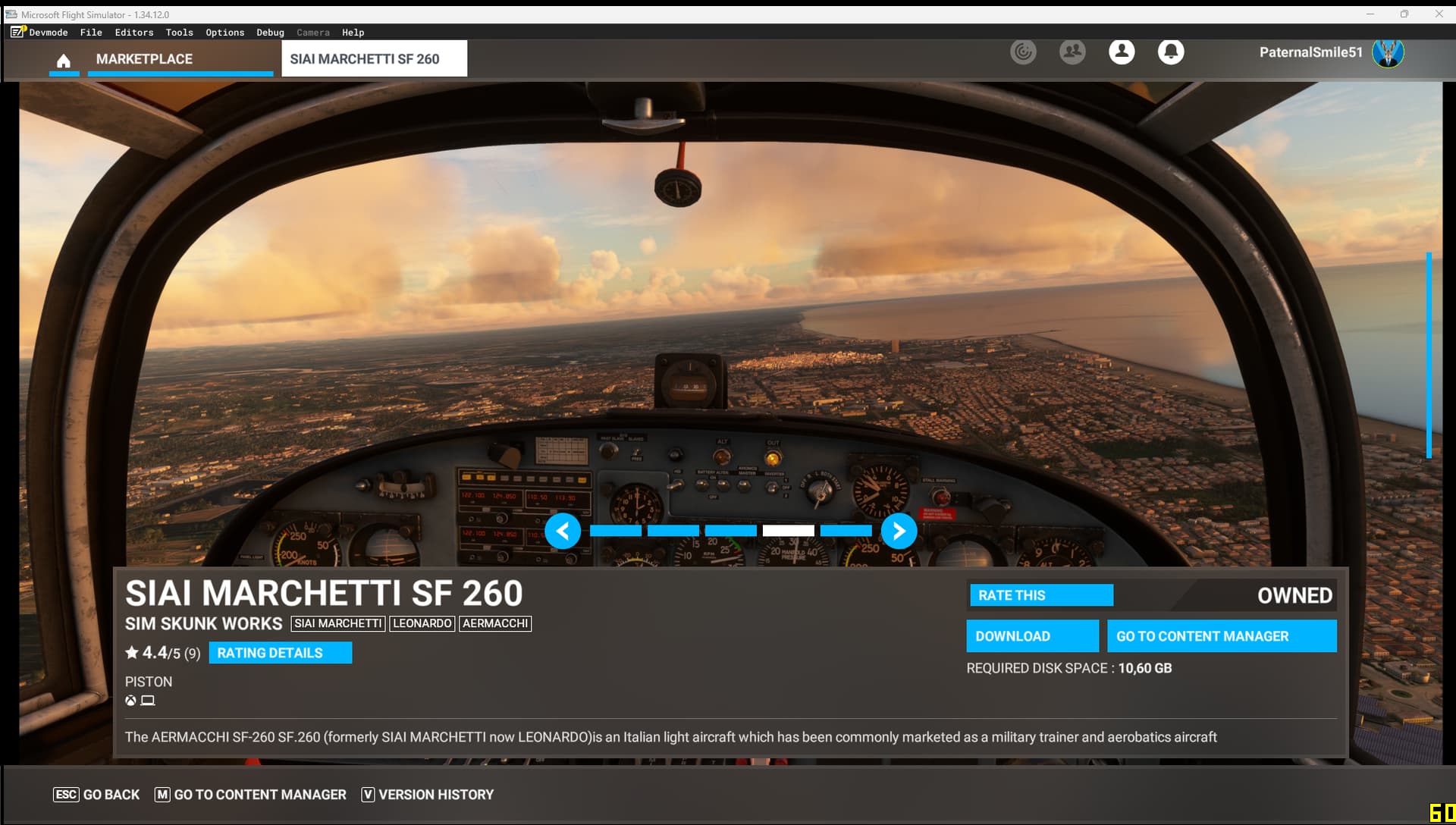This screenshot has width=1456, height=825.
Task: Open the Options menu
Action: click(x=224, y=32)
